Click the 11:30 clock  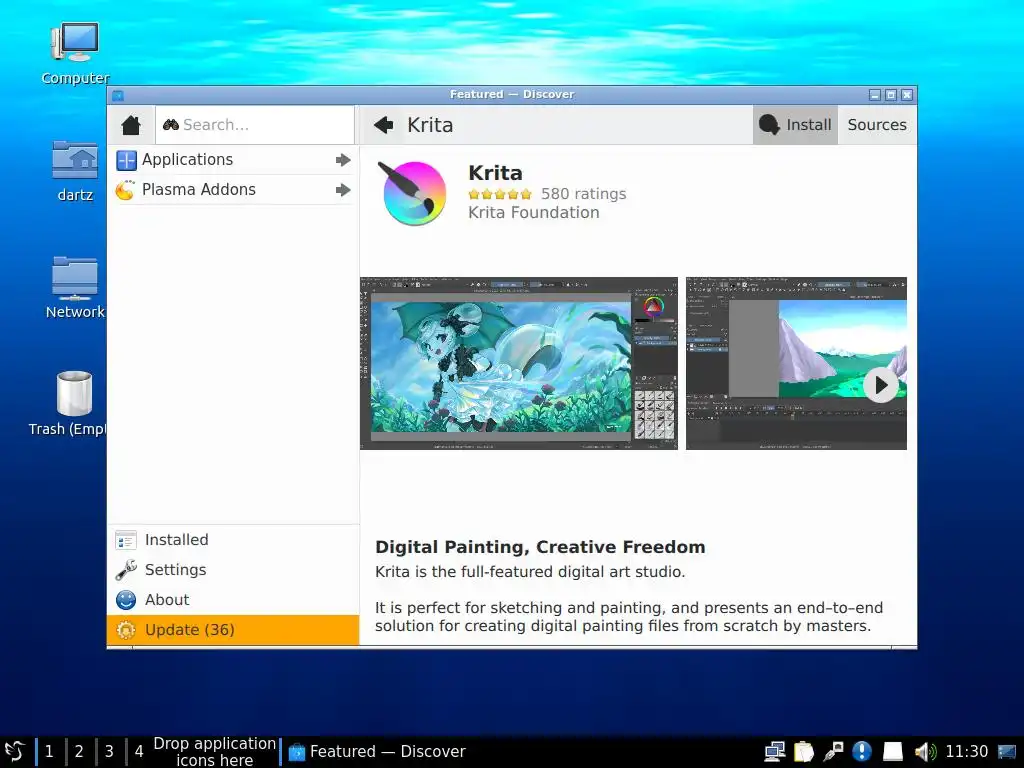(967, 752)
